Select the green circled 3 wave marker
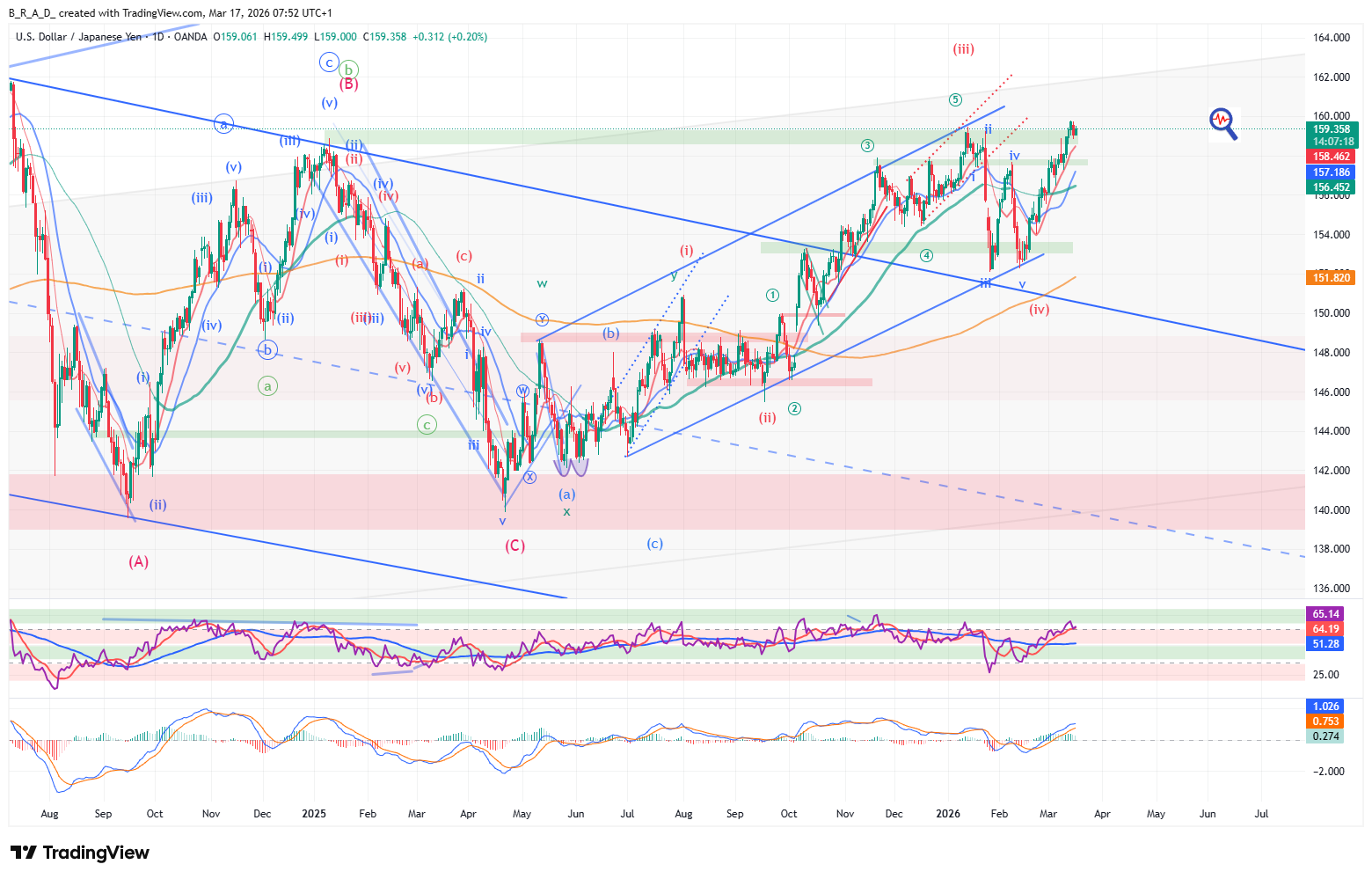This screenshot has height=879, width=1372. [867, 145]
